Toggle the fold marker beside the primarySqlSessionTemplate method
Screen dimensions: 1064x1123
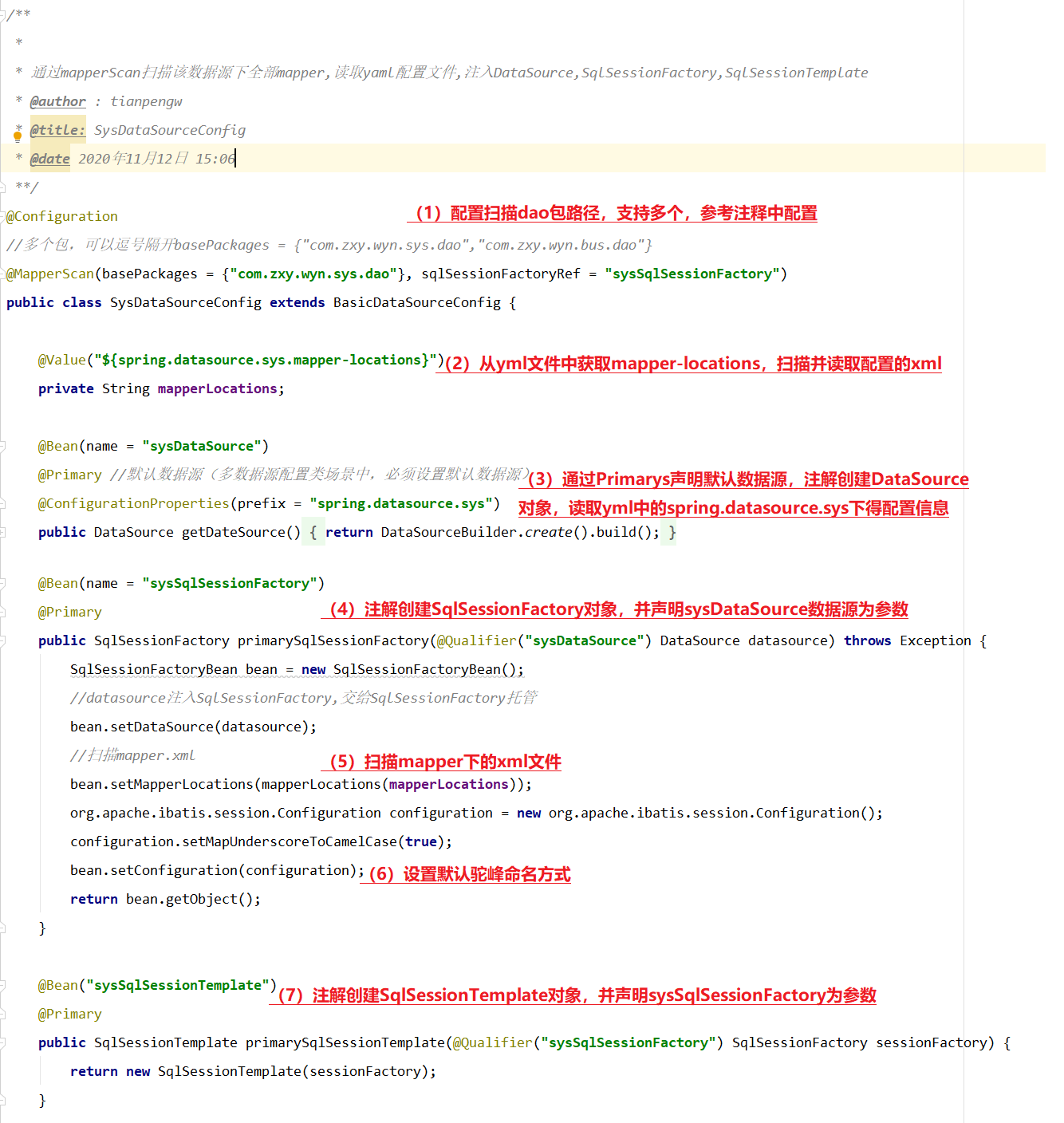pos(3,1042)
